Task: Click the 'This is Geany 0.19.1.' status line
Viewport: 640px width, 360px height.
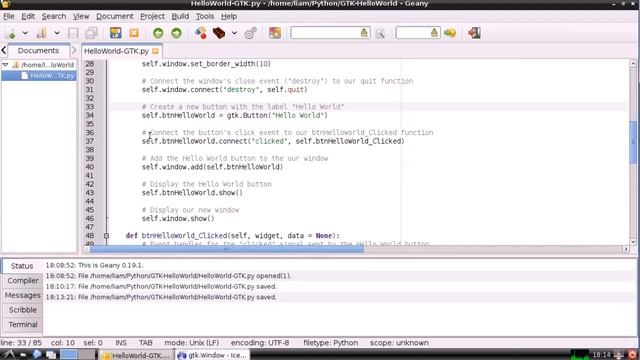Action: pyautogui.click(x=95, y=265)
